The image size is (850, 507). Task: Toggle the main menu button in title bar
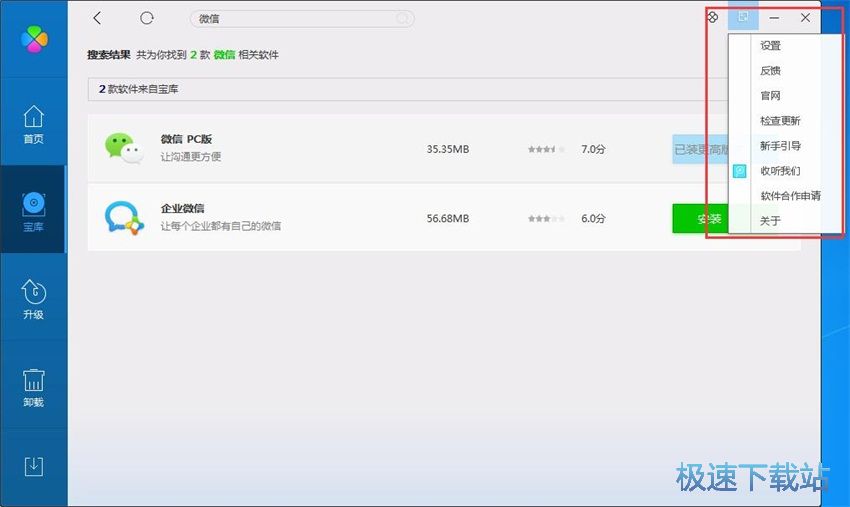point(743,17)
